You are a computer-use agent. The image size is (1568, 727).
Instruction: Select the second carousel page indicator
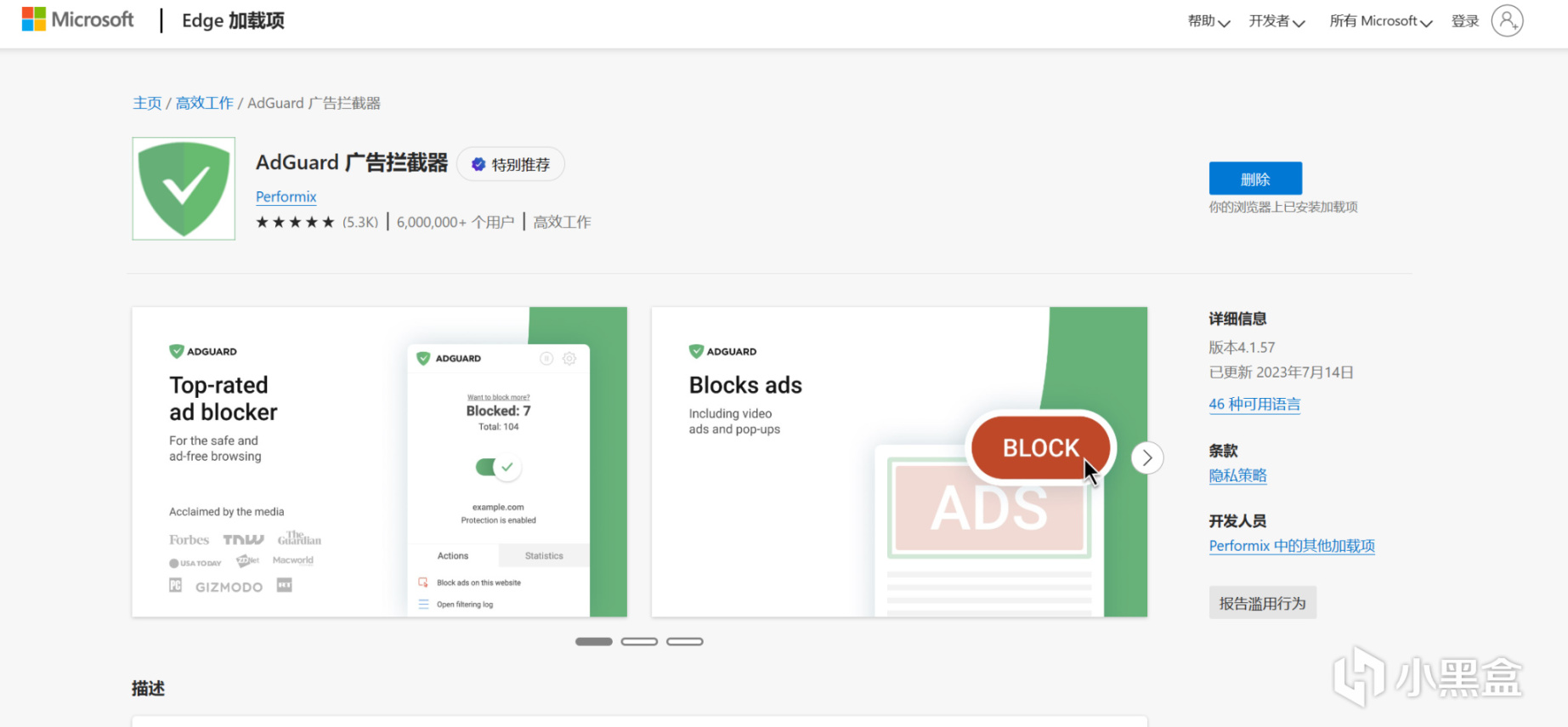coord(640,641)
